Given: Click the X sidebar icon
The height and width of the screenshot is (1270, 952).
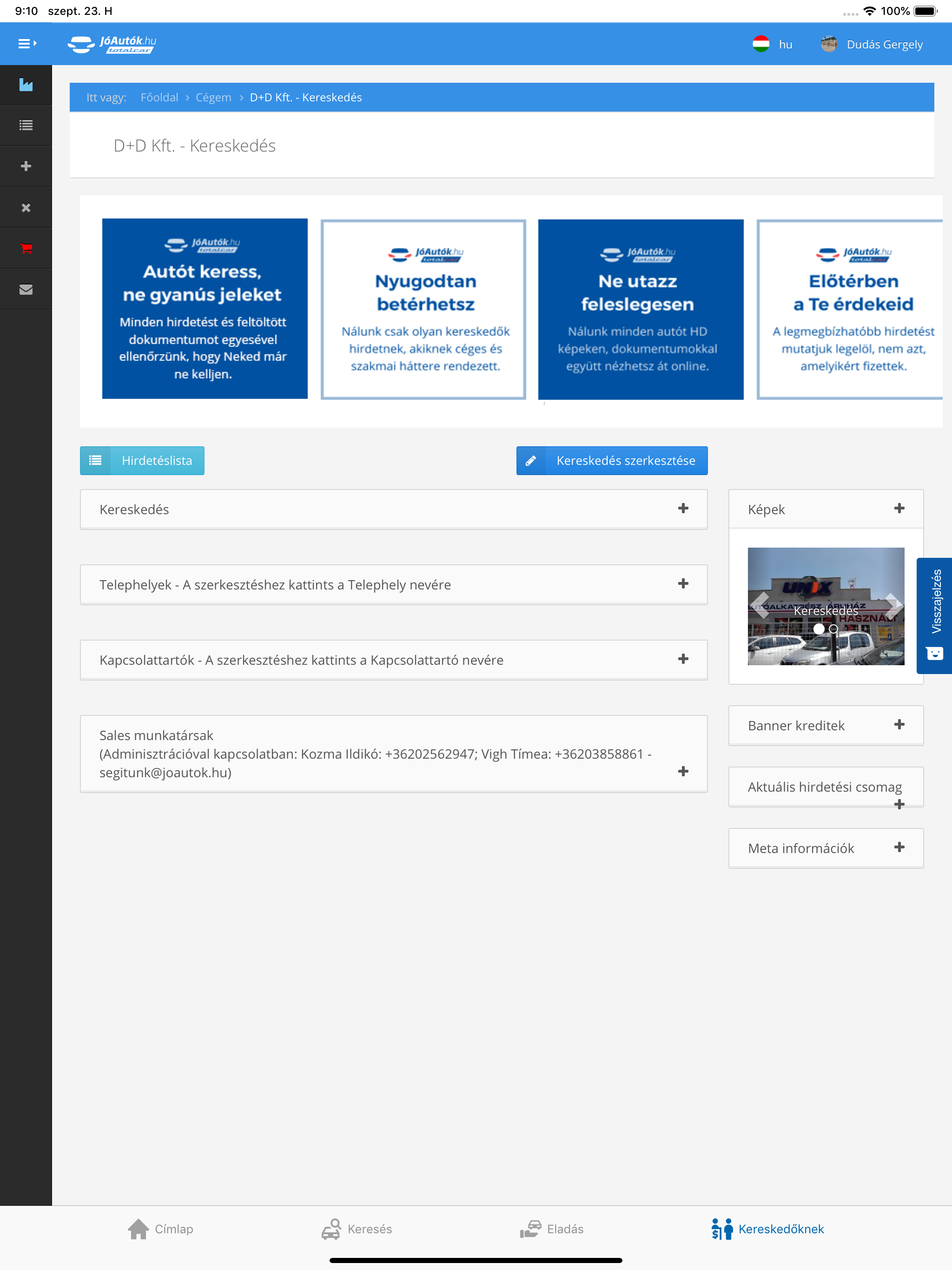Looking at the screenshot, I should (26, 208).
